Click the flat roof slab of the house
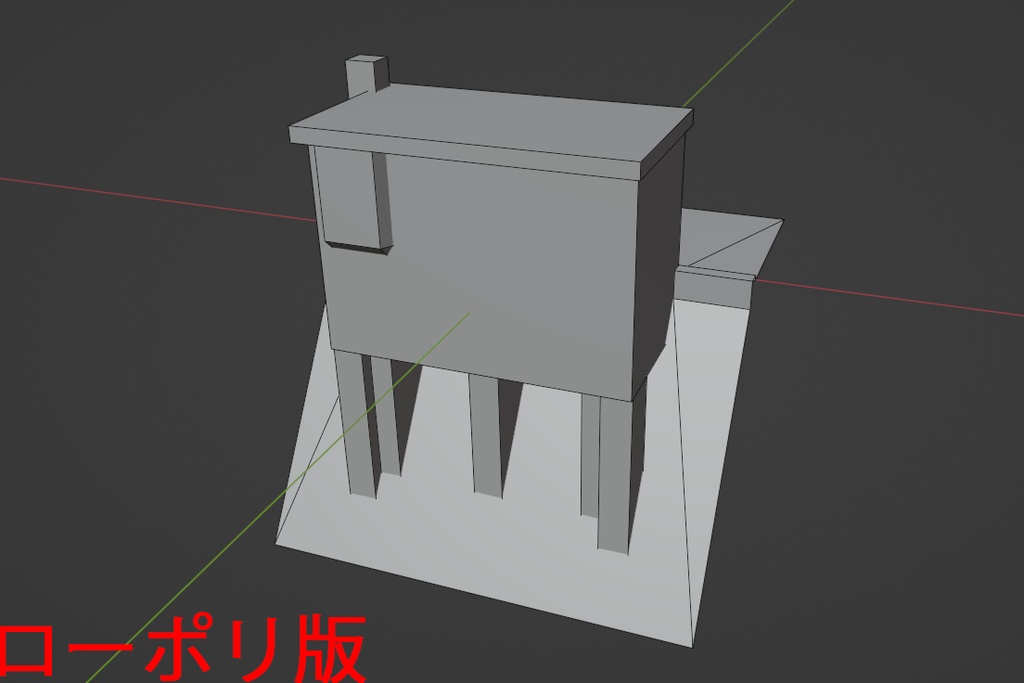 (491, 129)
